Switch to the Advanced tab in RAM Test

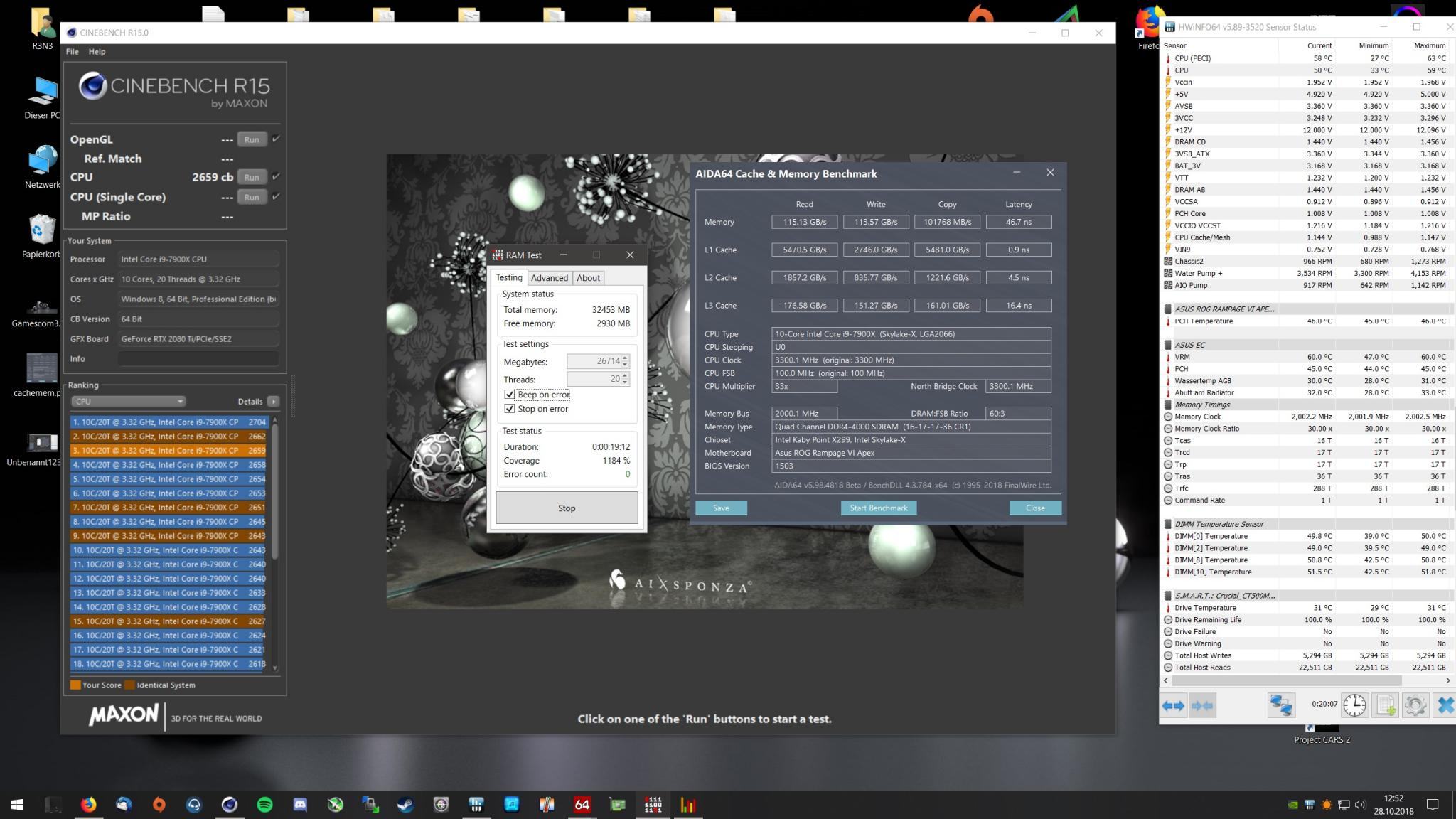pyautogui.click(x=550, y=278)
